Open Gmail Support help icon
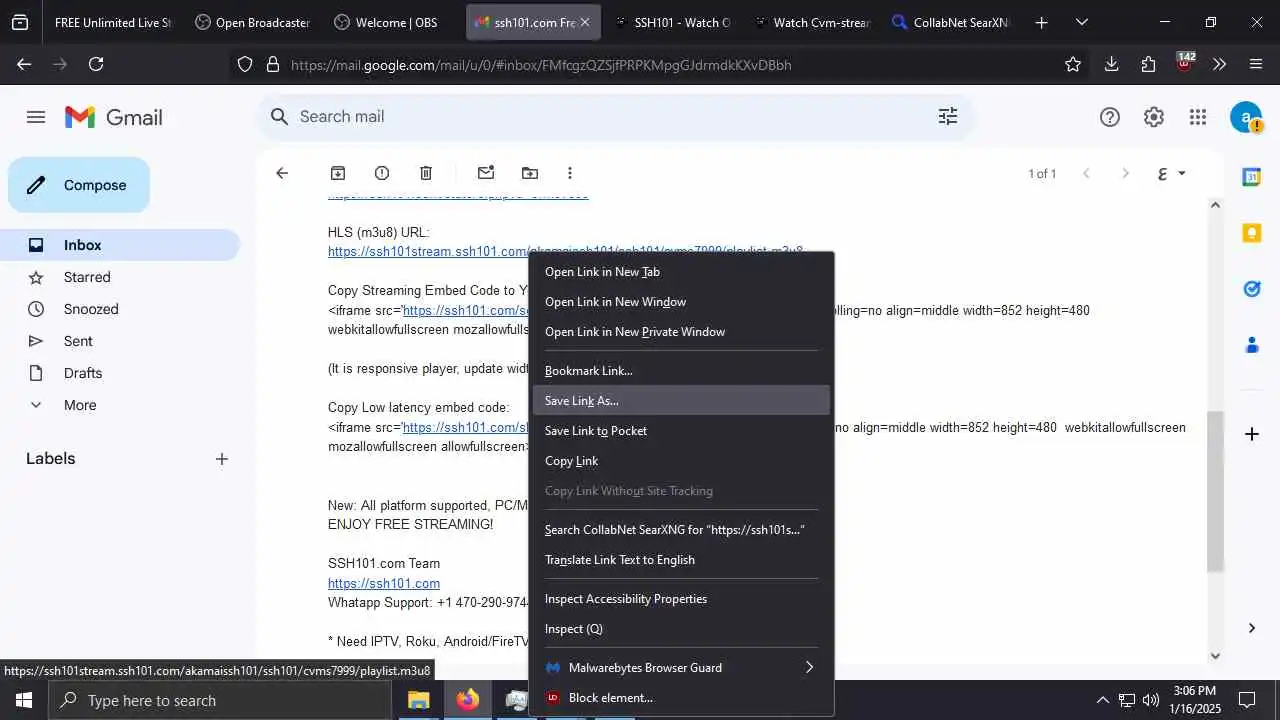1280x720 pixels. (1109, 117)
